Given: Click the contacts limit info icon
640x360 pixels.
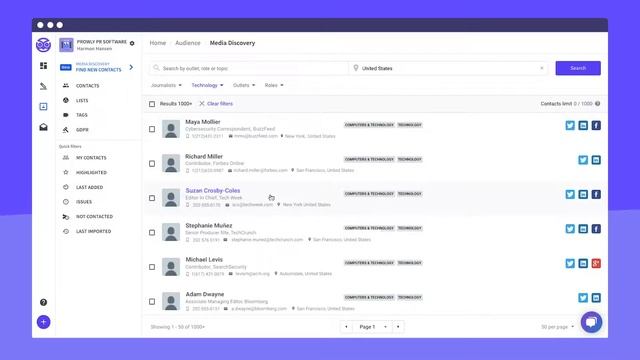Looking at the screenshot, I should tap(598, 104).
